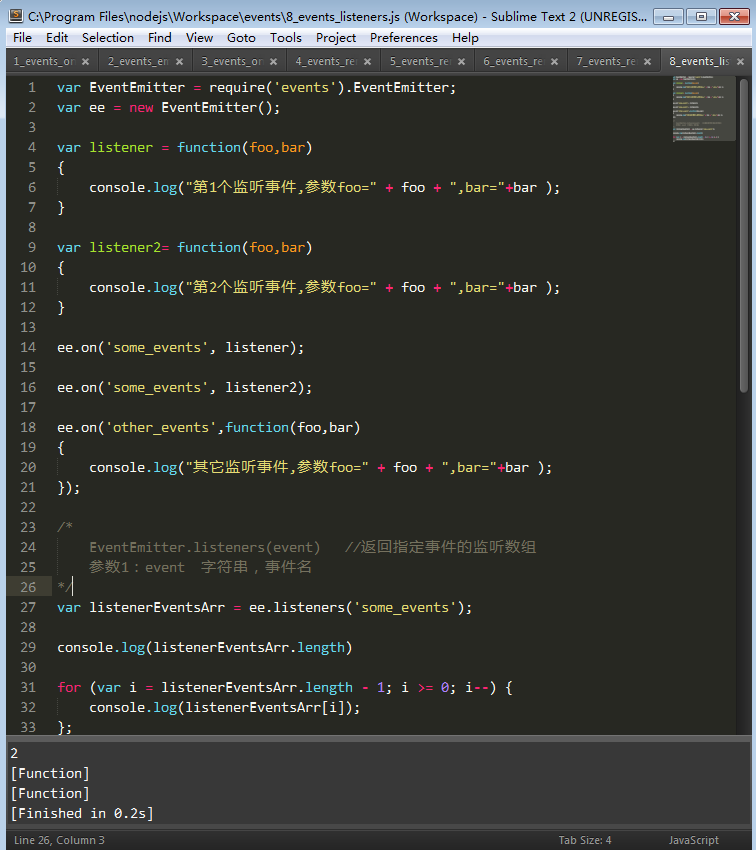Click line number 1 in the gutter
This screenshot has width=756, height=850.
pyautogui.click(x=32, y=87)
